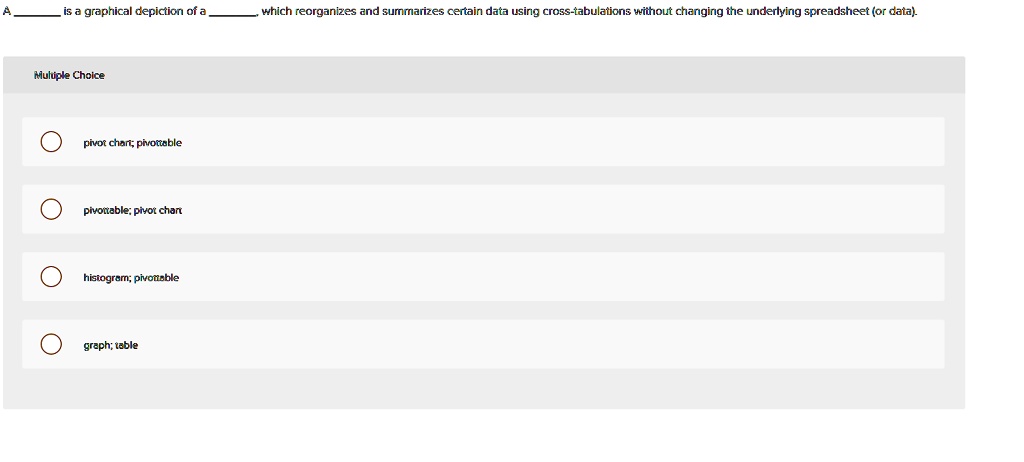The width and height of the screenshot is (1024, 462).
Task: Mark the histogram; pivottable radio button
Action: coord(51,276)
